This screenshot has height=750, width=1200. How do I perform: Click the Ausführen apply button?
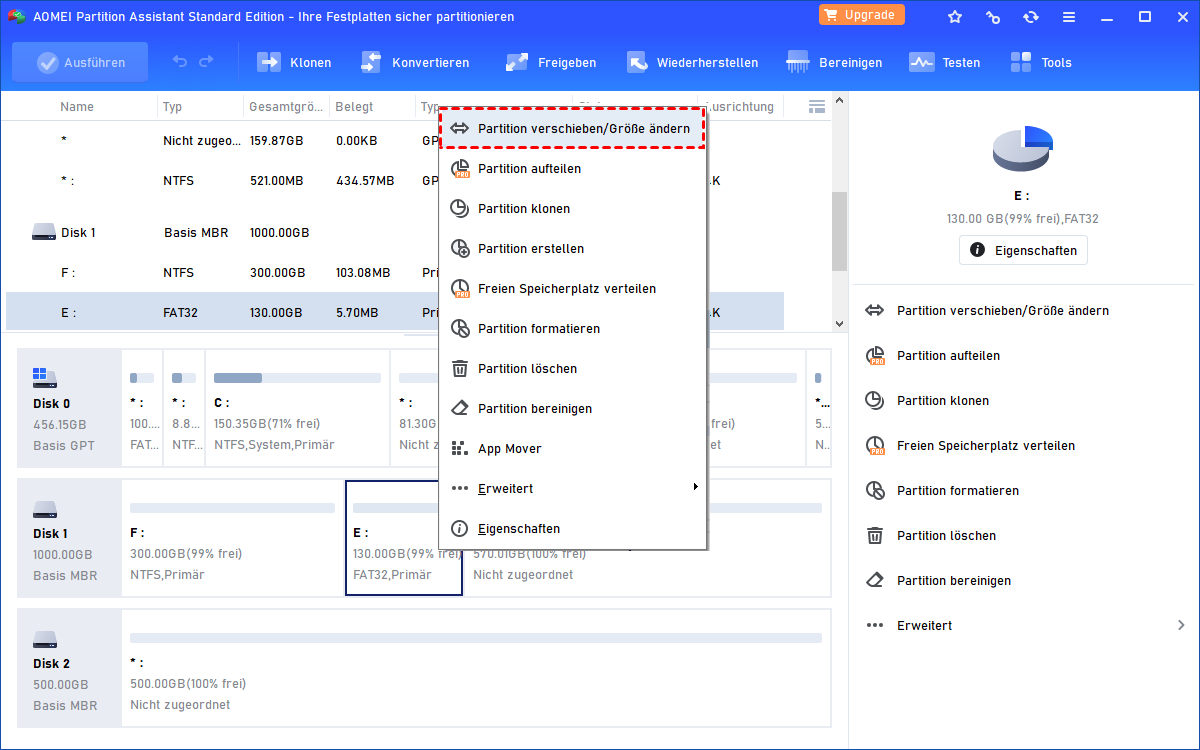(80, 62)
